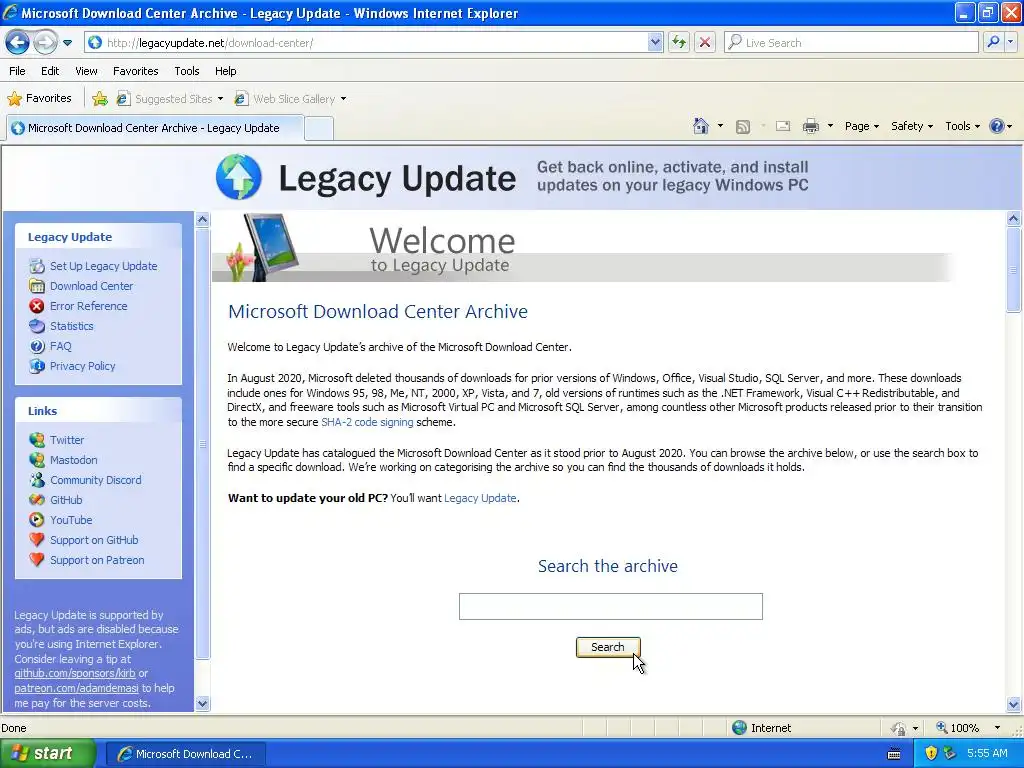Open the Edit menu
Screen dimensions: 1024x768
(50, 71)
